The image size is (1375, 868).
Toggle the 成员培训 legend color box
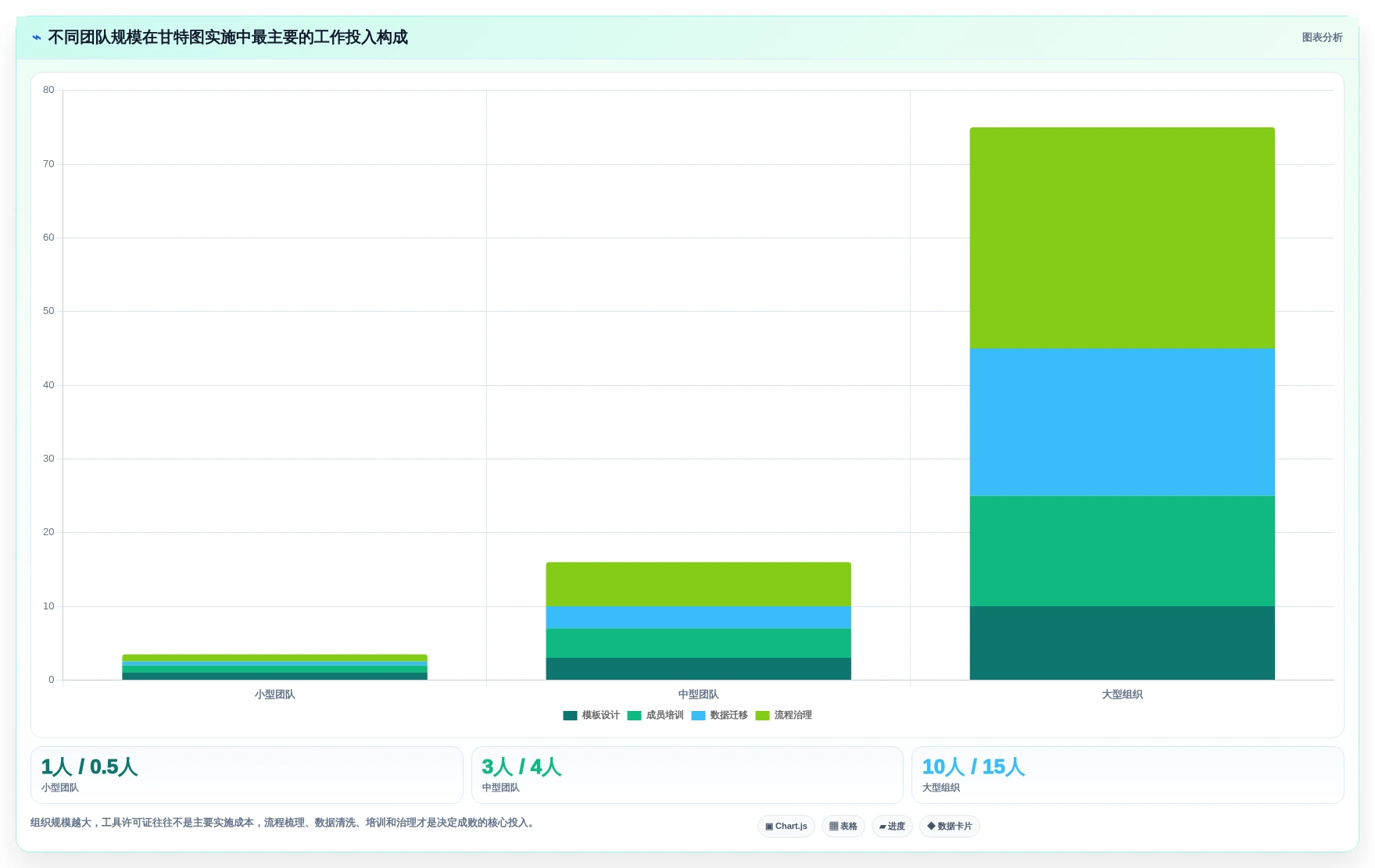coord(634,716)
